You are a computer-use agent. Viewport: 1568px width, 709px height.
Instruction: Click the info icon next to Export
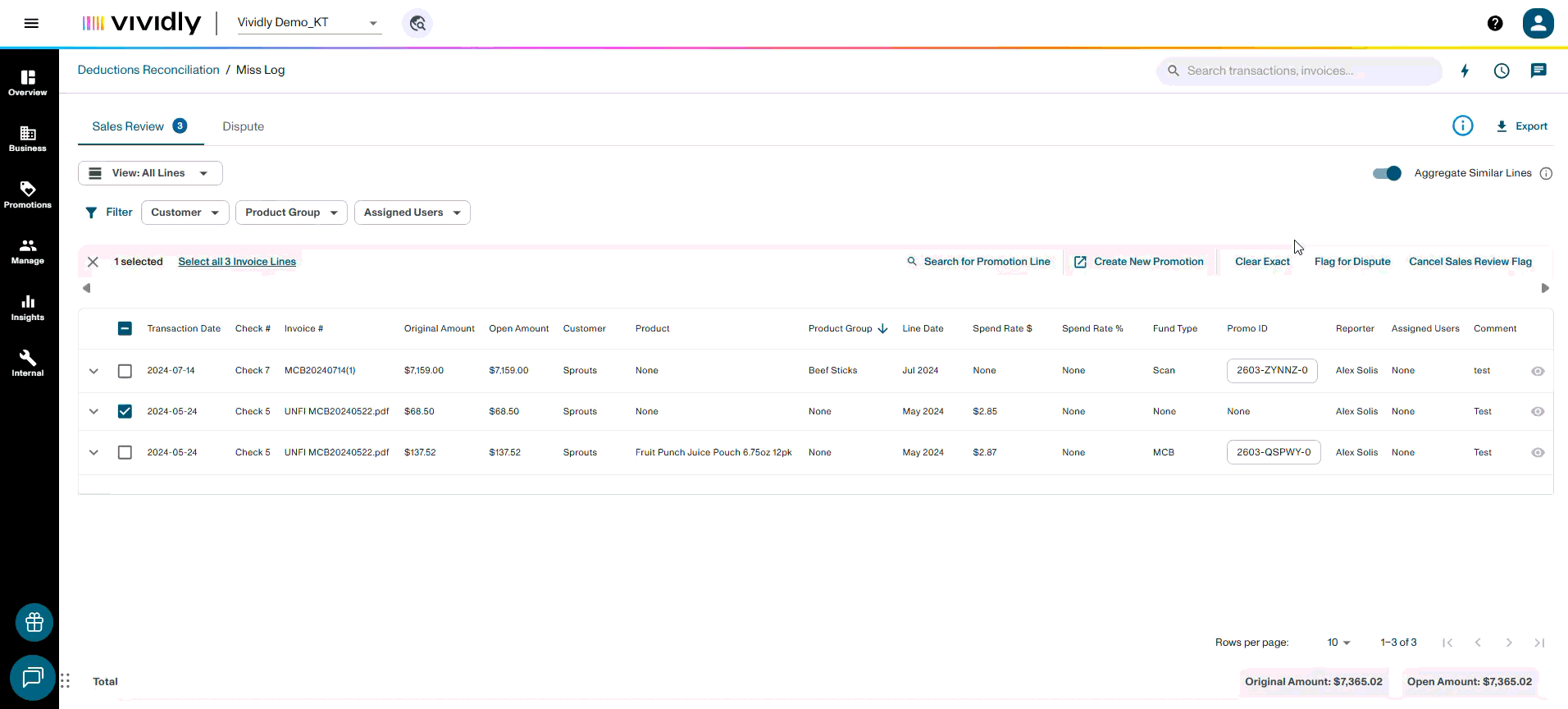(x=1462, y=126)
